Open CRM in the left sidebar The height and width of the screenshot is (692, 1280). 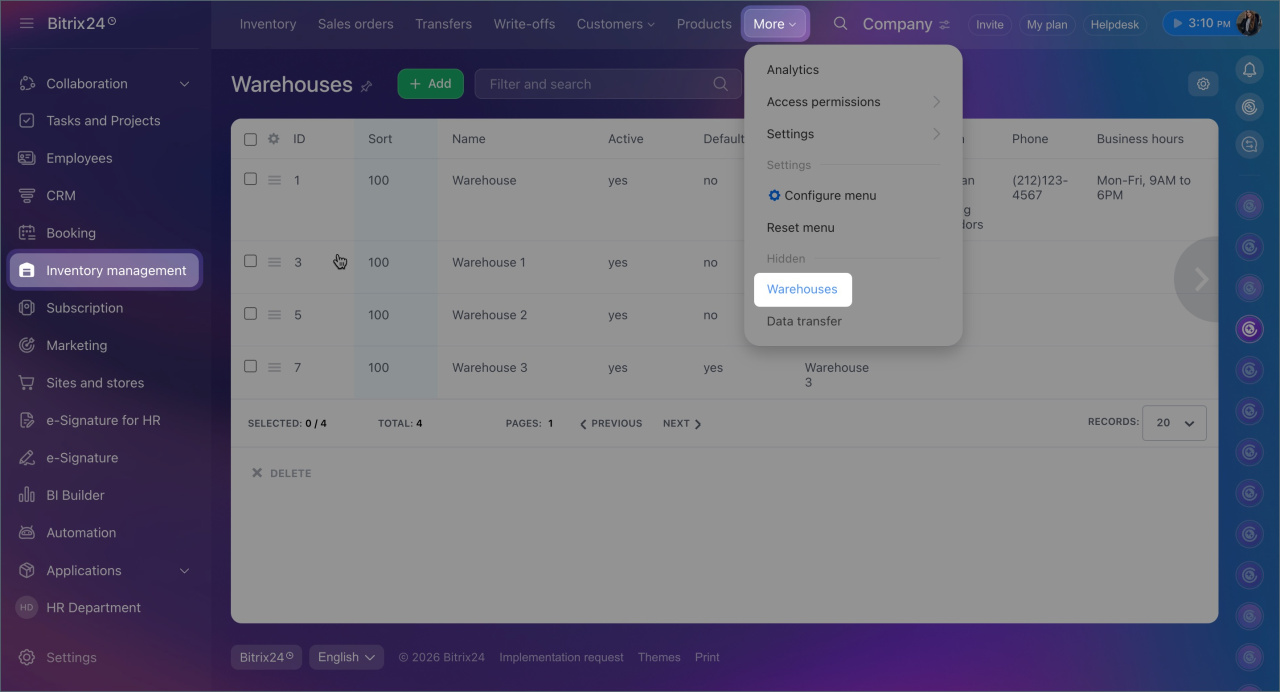[61, 196]
